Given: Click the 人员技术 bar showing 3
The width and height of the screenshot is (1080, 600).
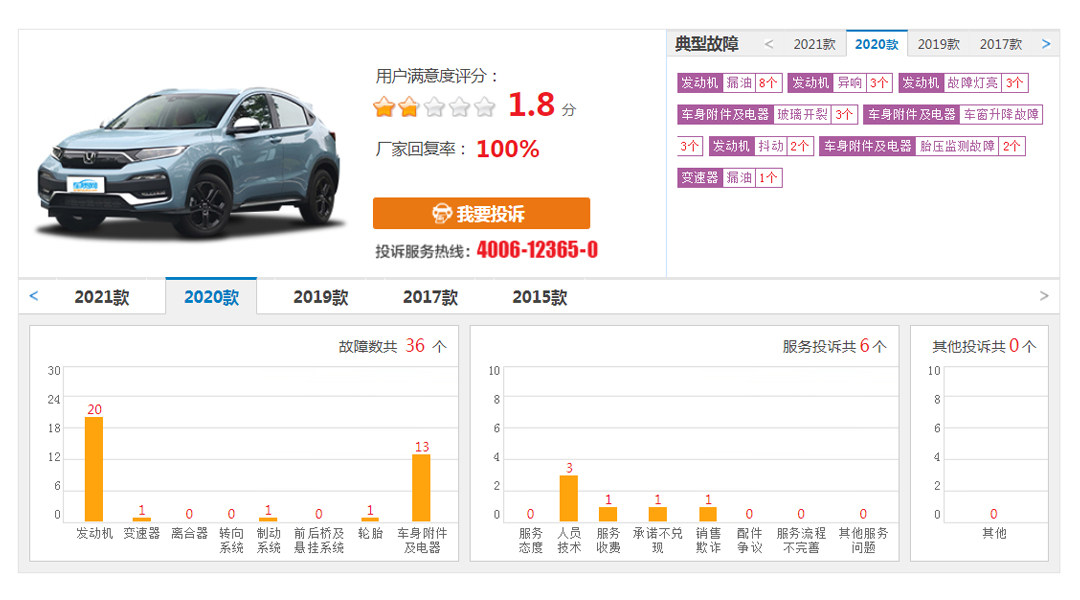Looking at the screenshot, I should (569, 498).
